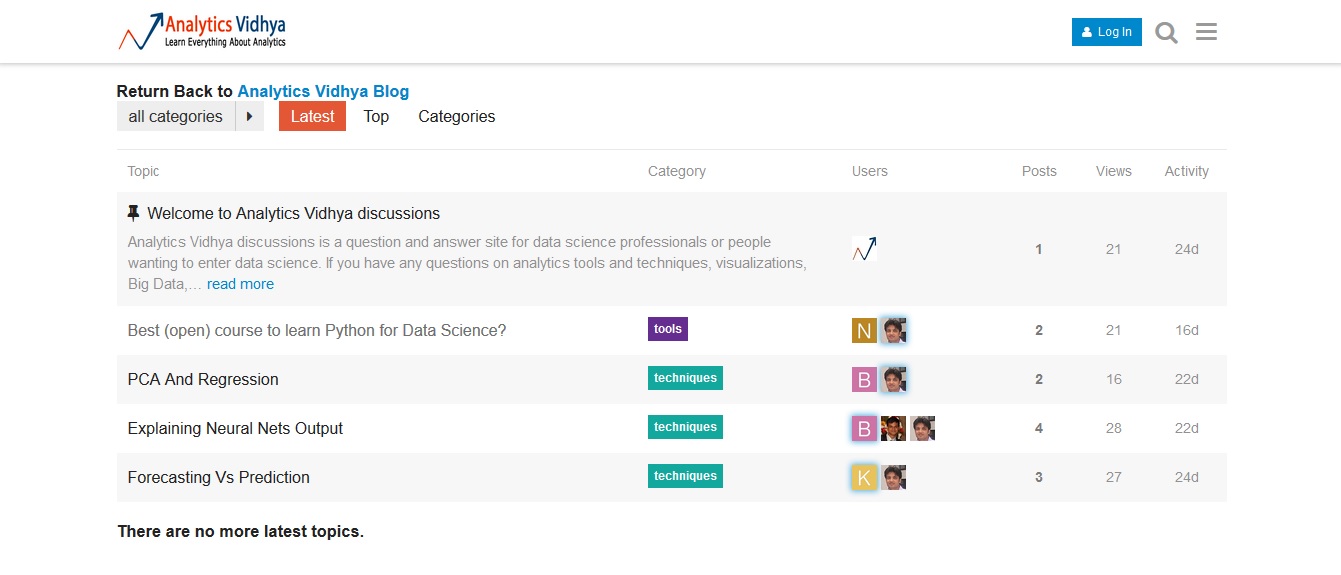Click the arrow beside all categories
Screen dimensions: 1341x575
pos(250,117)
